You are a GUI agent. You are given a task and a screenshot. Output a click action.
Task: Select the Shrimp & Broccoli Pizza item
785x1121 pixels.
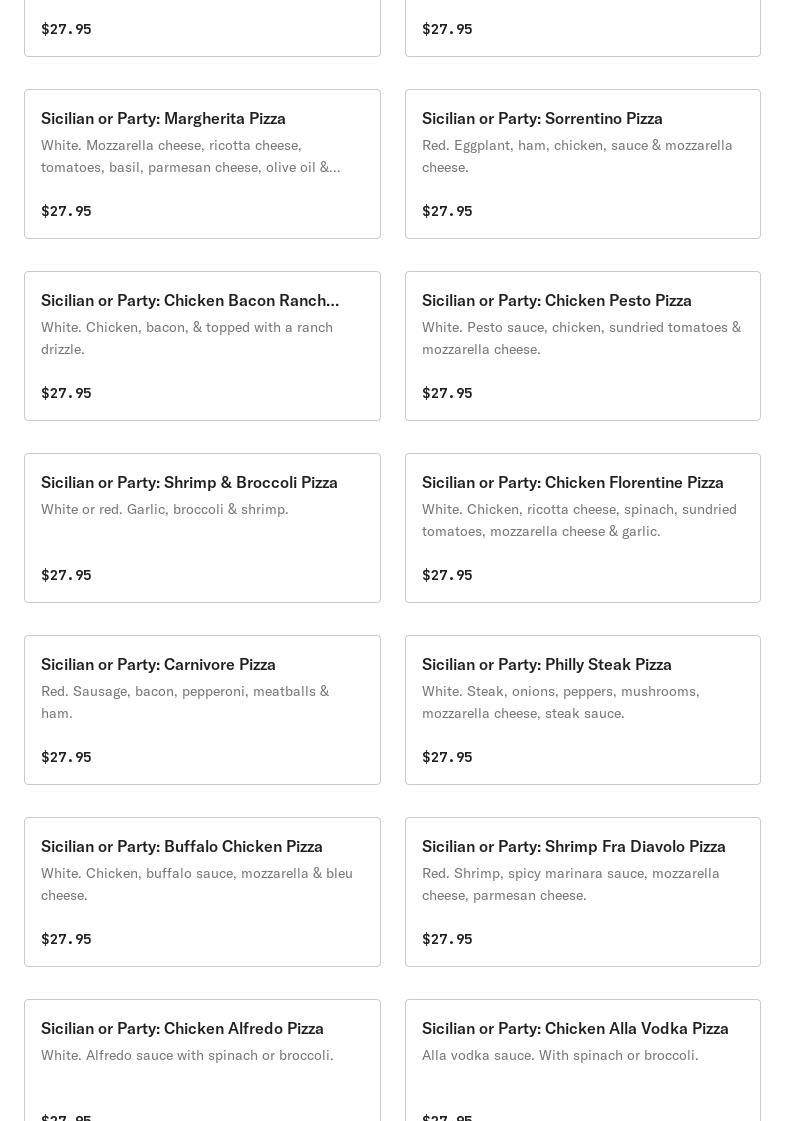[x=202, y=528]
